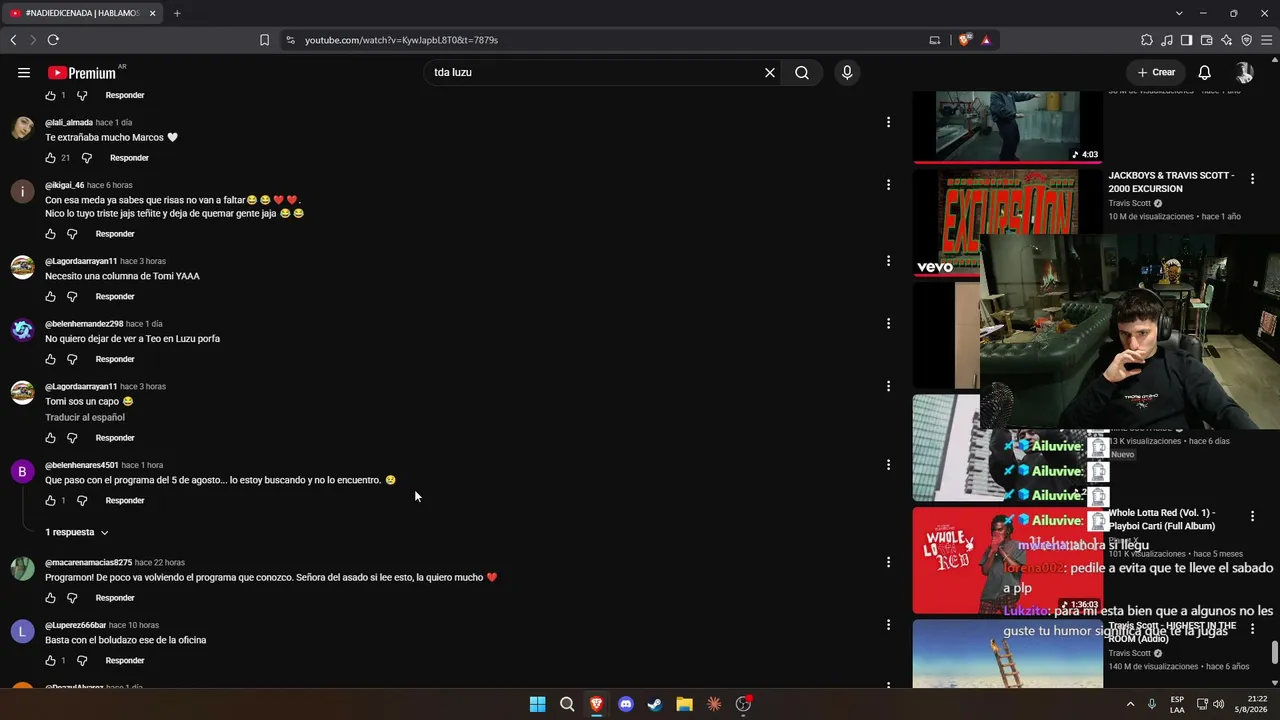Screen dimensions: 1280x720
Task: Bookmark this page in the address bar
Action: point(264,40)
